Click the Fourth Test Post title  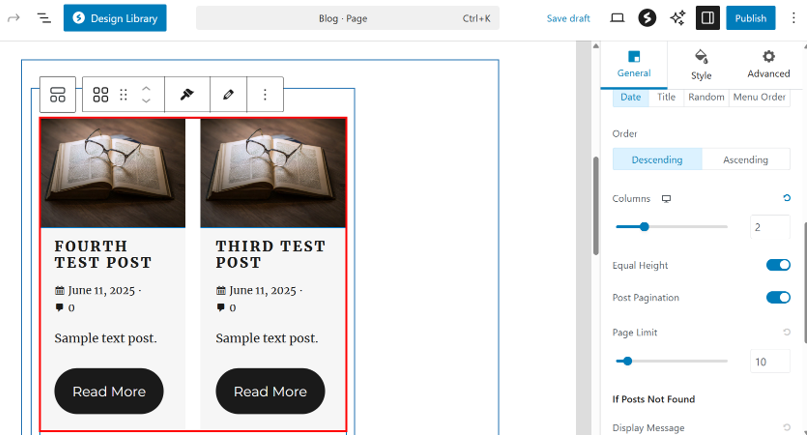(x=103, y=254)
